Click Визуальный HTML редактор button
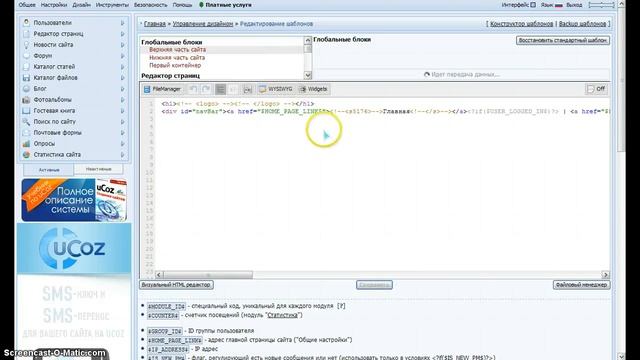The image size is (640, 360). click(x=176, y=285)
